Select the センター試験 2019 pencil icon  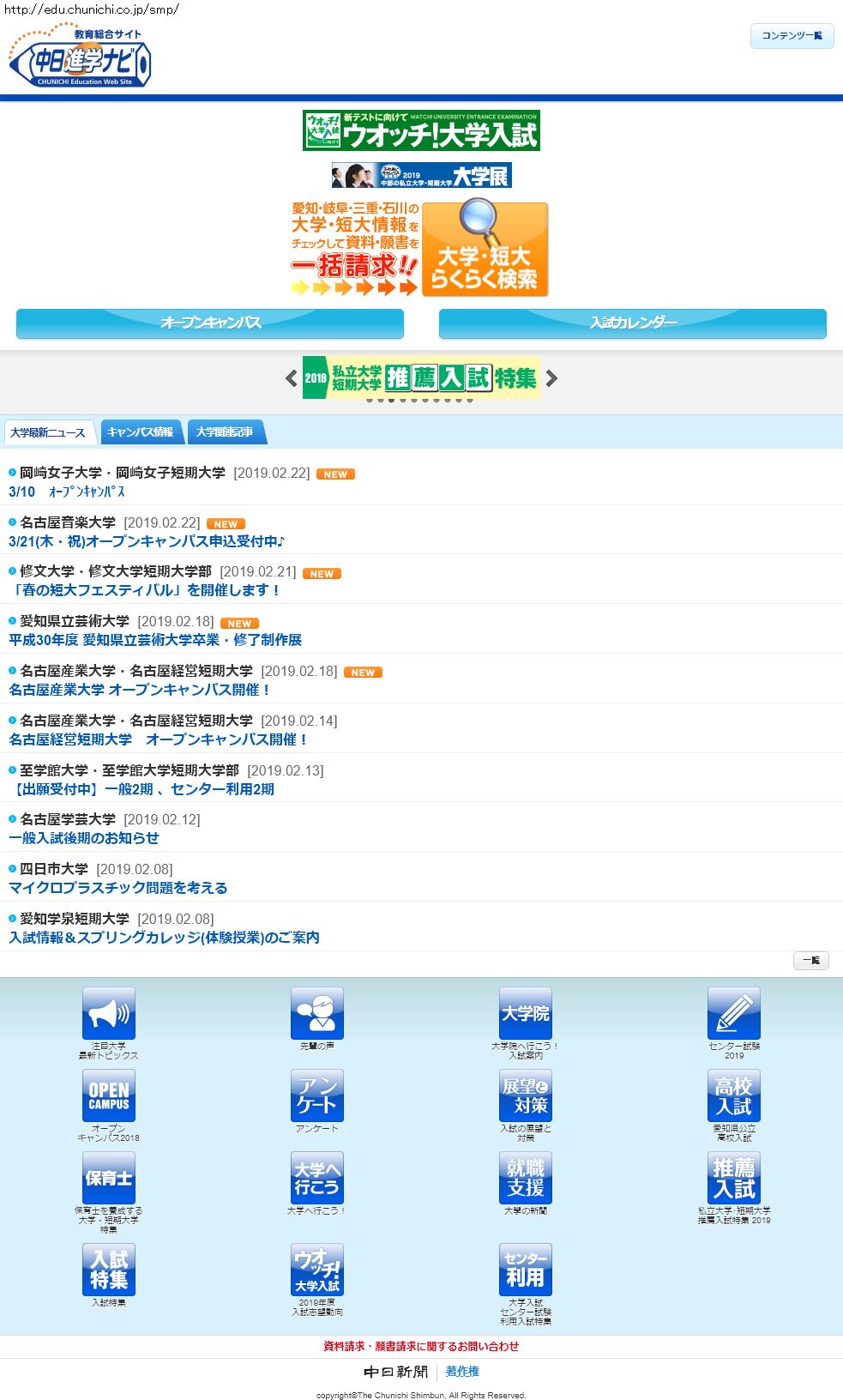point(733,1013)
